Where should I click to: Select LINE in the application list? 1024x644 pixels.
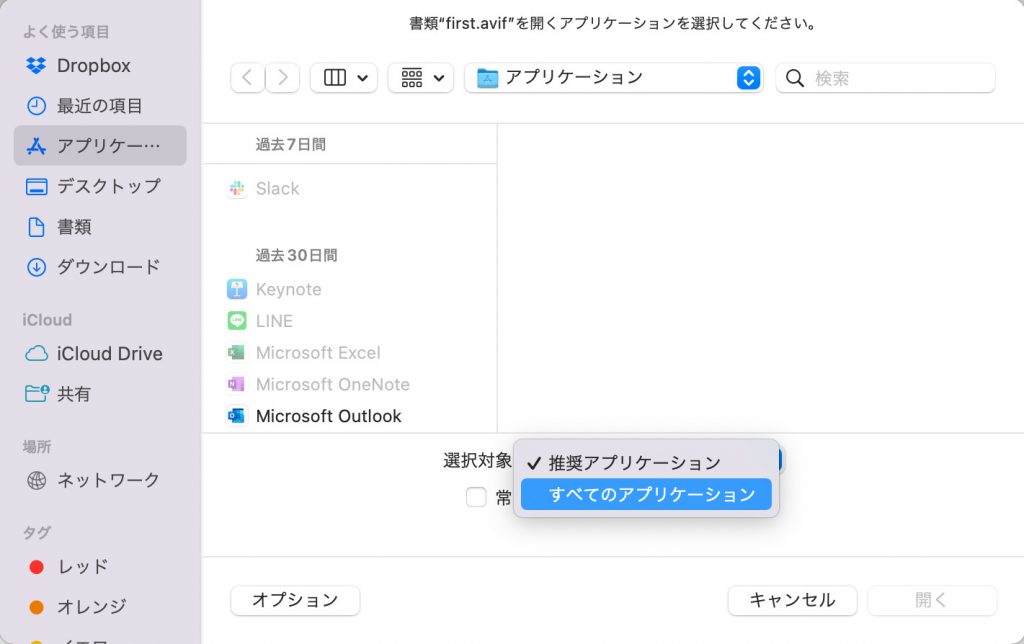coord(349,321)
